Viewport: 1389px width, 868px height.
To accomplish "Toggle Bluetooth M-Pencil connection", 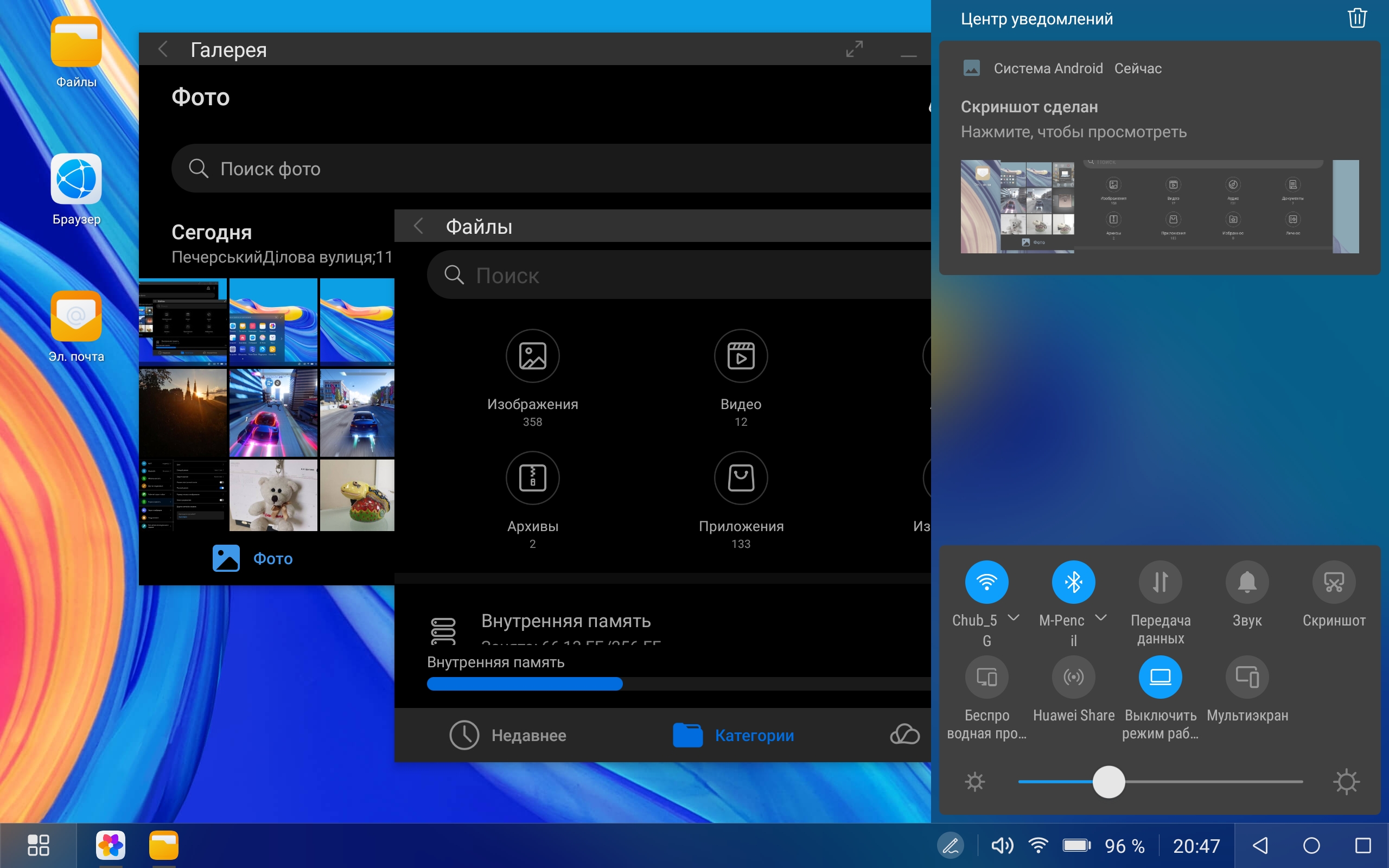I will pos(1073,582).
